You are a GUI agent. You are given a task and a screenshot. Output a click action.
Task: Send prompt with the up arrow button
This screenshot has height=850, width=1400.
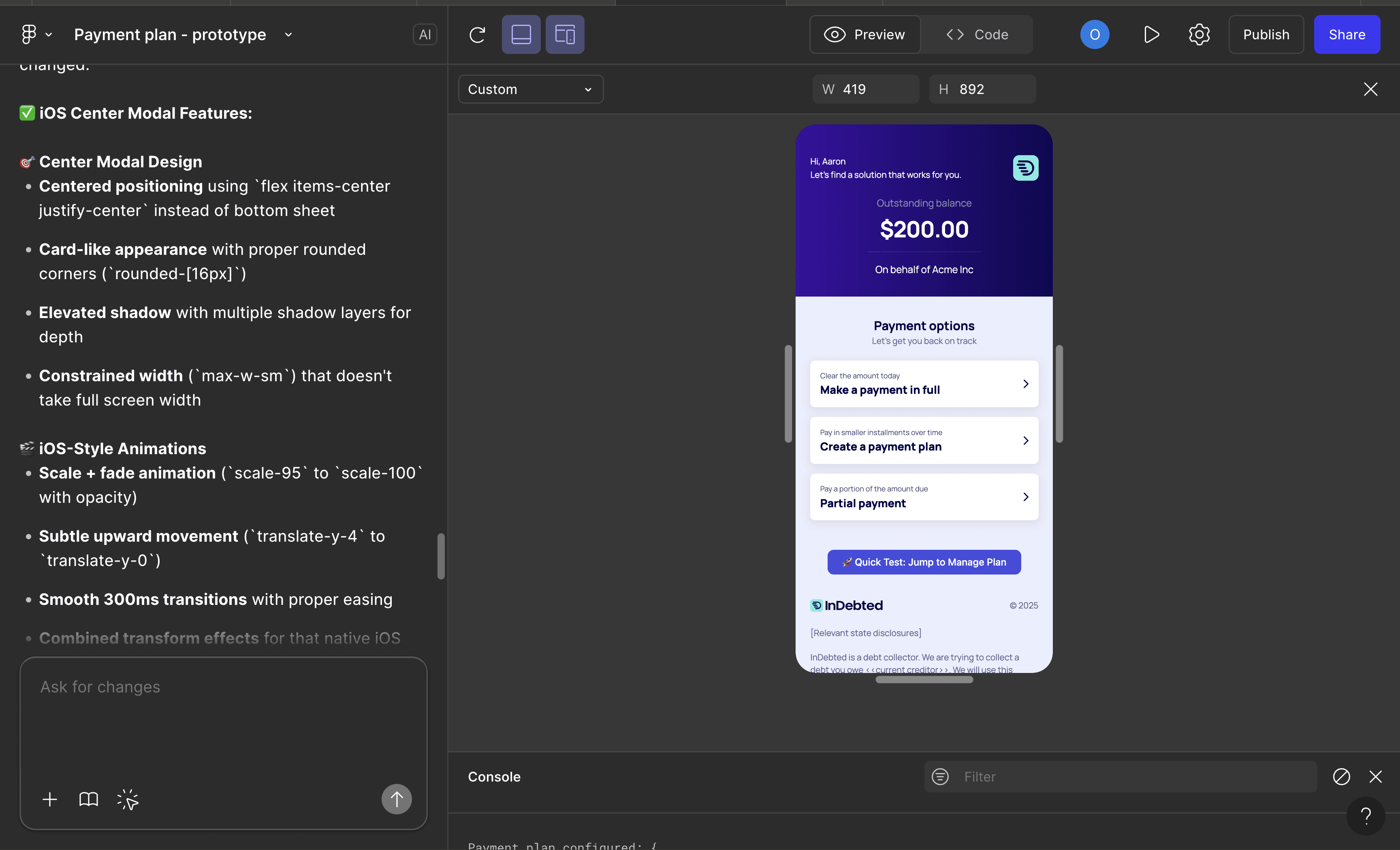396,799
